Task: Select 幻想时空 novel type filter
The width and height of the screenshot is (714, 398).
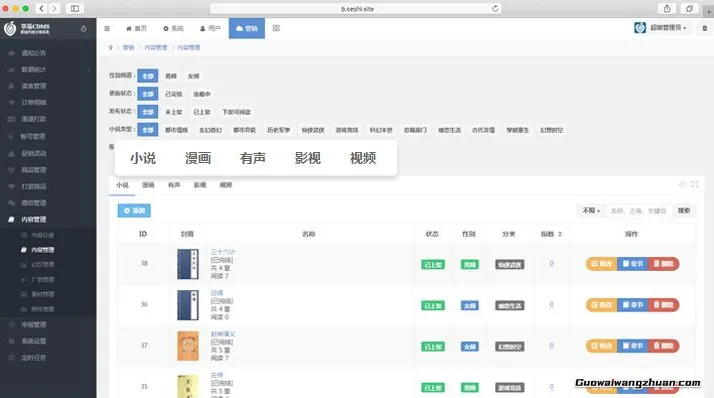Action: [552, 130]
